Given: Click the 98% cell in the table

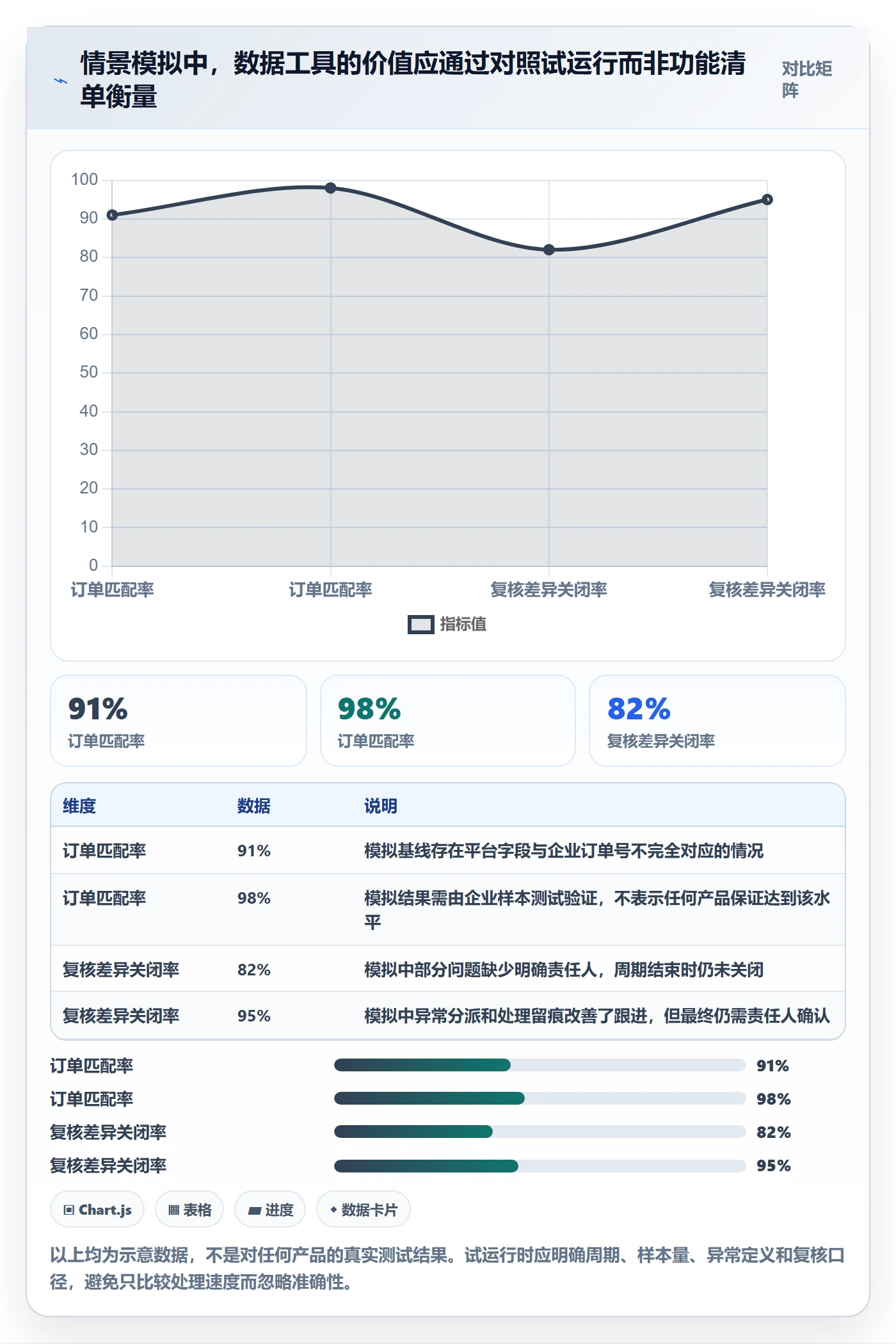Looking at the screenshot, I should [x=254, y=898].
